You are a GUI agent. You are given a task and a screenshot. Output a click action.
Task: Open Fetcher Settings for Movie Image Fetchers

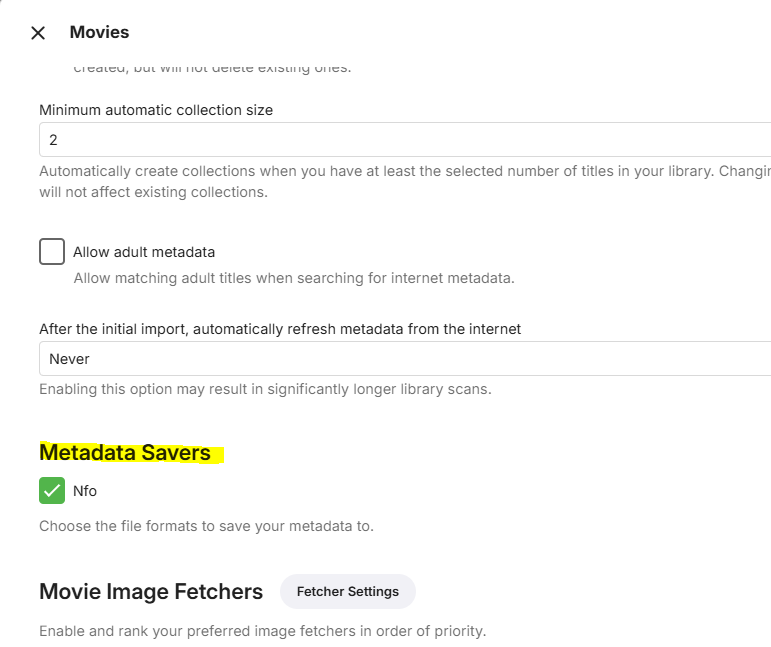tap(347, 592)
